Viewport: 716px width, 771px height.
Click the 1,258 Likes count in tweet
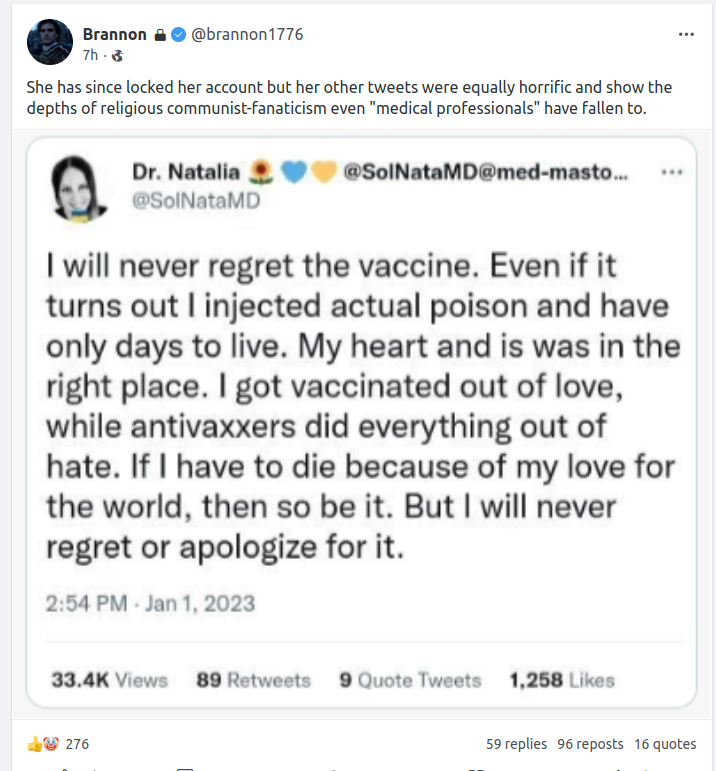tap(561, 680)
